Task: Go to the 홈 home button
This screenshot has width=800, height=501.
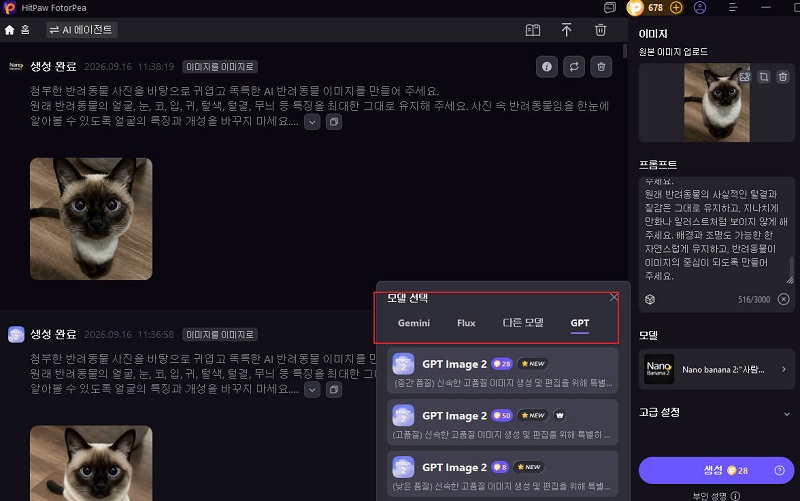Action: click(17, 30)
